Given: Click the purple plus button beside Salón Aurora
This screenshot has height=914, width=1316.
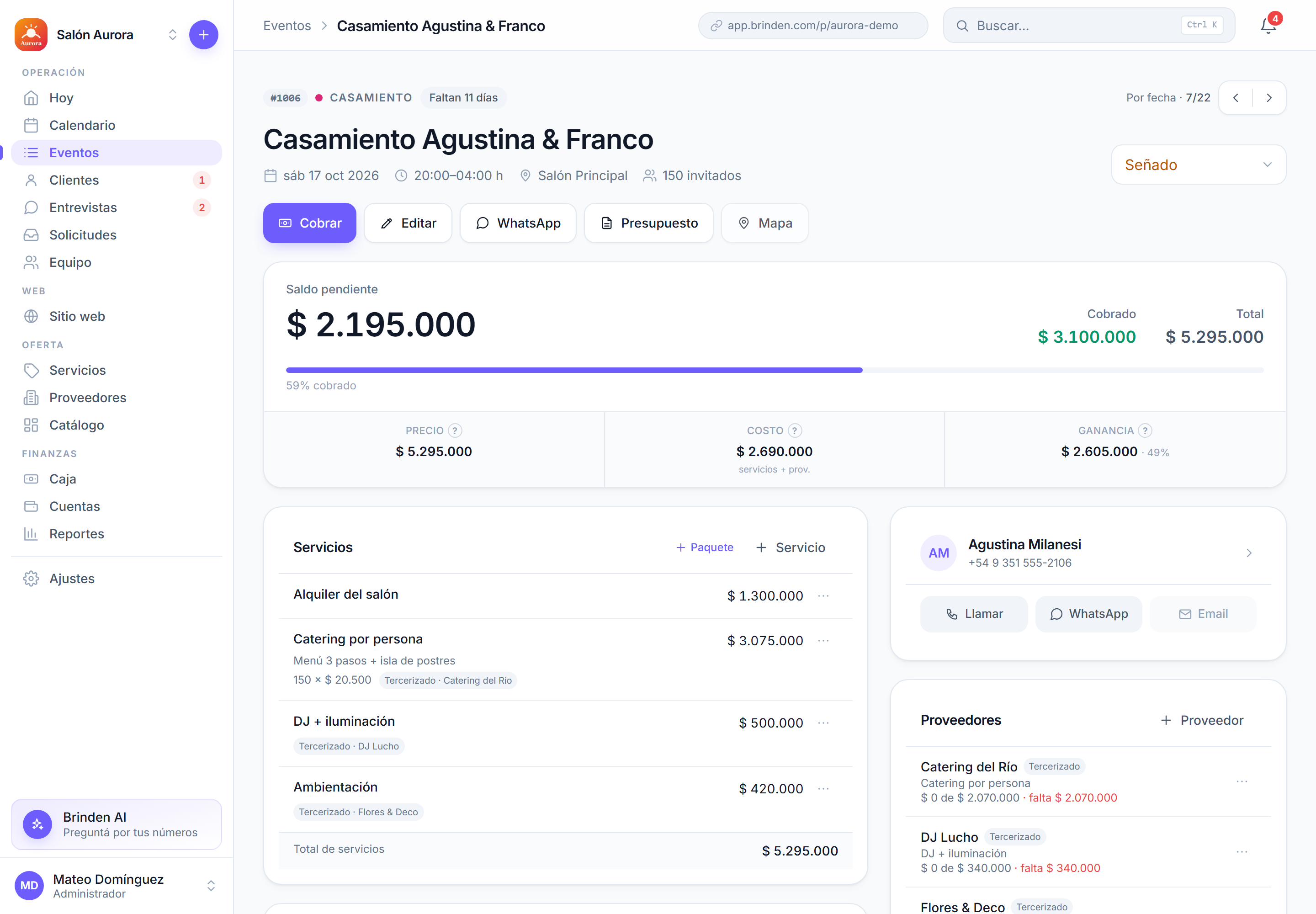Looking at the screenshot, I should pyautogui.click(x=203, y=35).
